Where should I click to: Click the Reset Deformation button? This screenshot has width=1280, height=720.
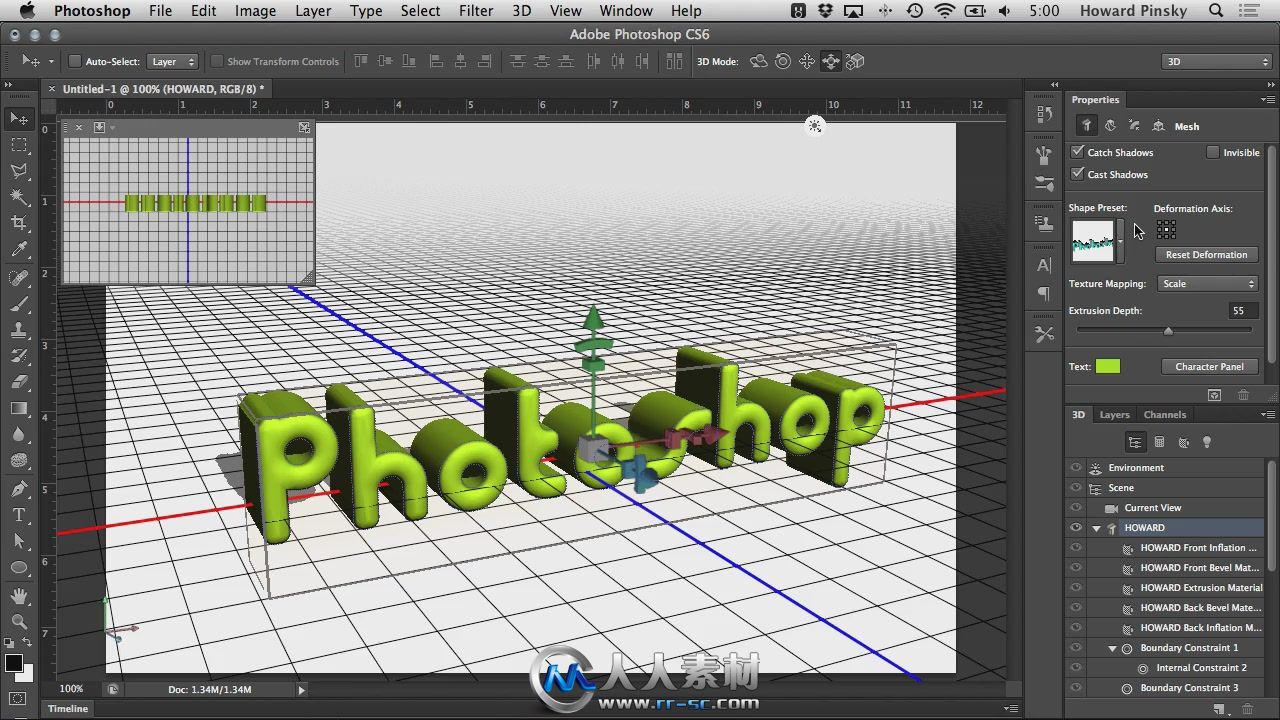coord(1206,255)
